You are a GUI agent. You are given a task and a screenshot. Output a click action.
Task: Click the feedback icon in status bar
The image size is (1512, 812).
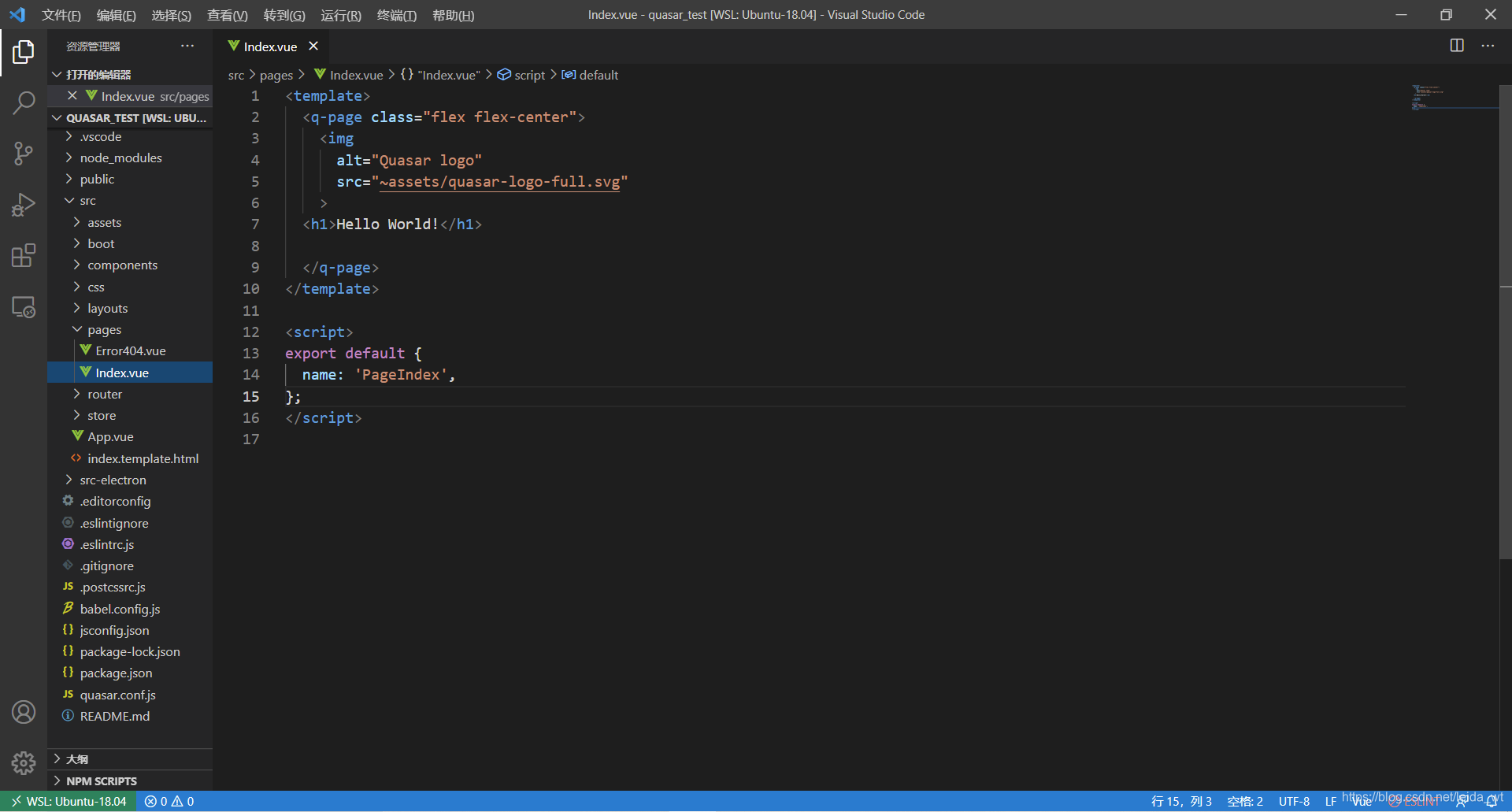point(1462,801)
